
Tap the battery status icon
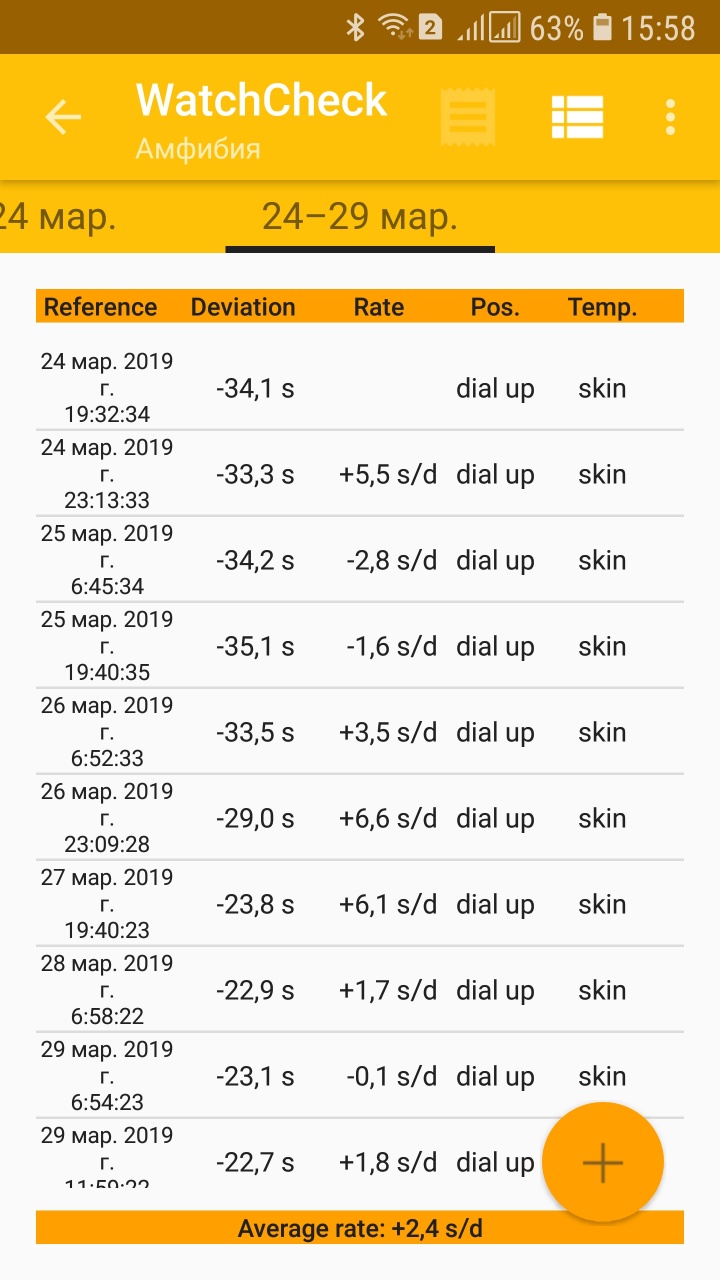pos(602,28)
